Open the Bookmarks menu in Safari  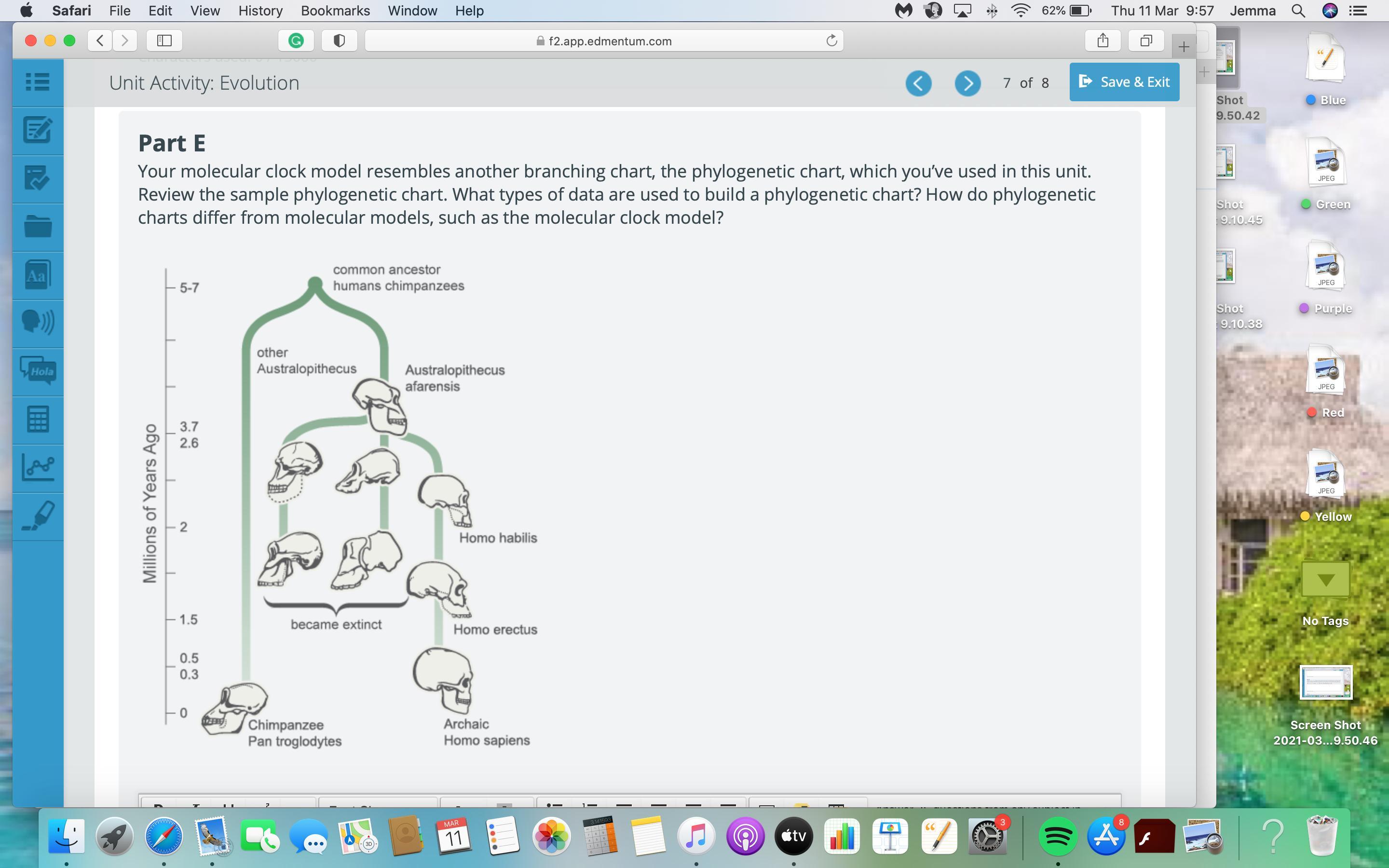coord(335,10)
